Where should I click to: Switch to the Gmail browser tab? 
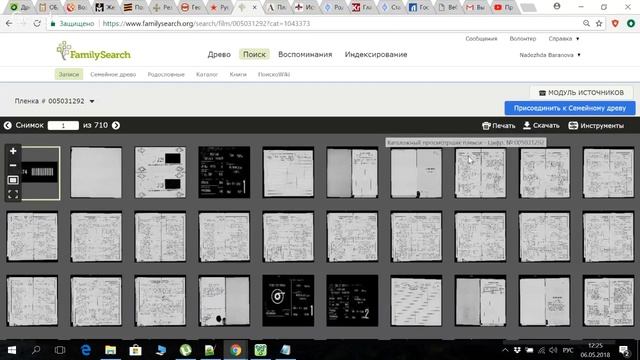tap(475, 7)
